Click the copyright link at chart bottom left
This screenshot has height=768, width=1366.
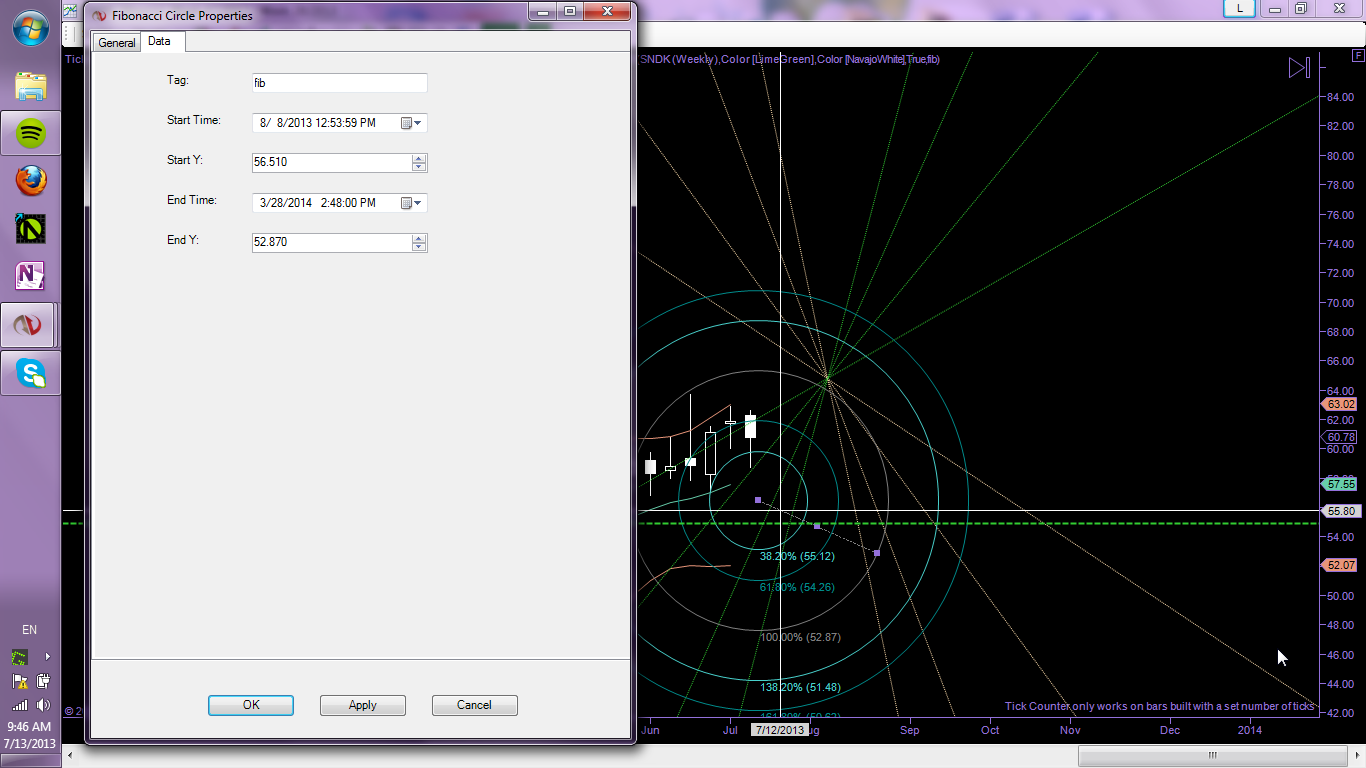coord(72,711)
